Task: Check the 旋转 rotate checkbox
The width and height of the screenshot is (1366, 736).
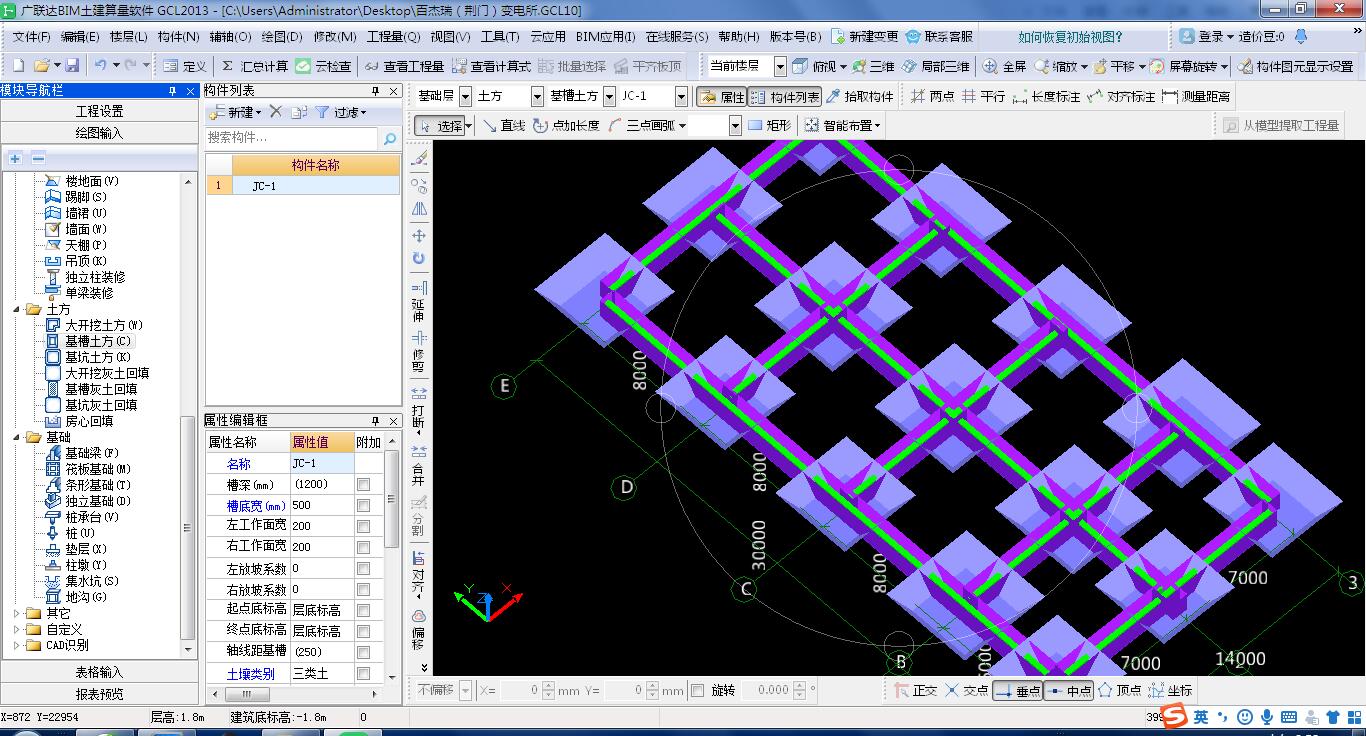Action: pos(698,690)
